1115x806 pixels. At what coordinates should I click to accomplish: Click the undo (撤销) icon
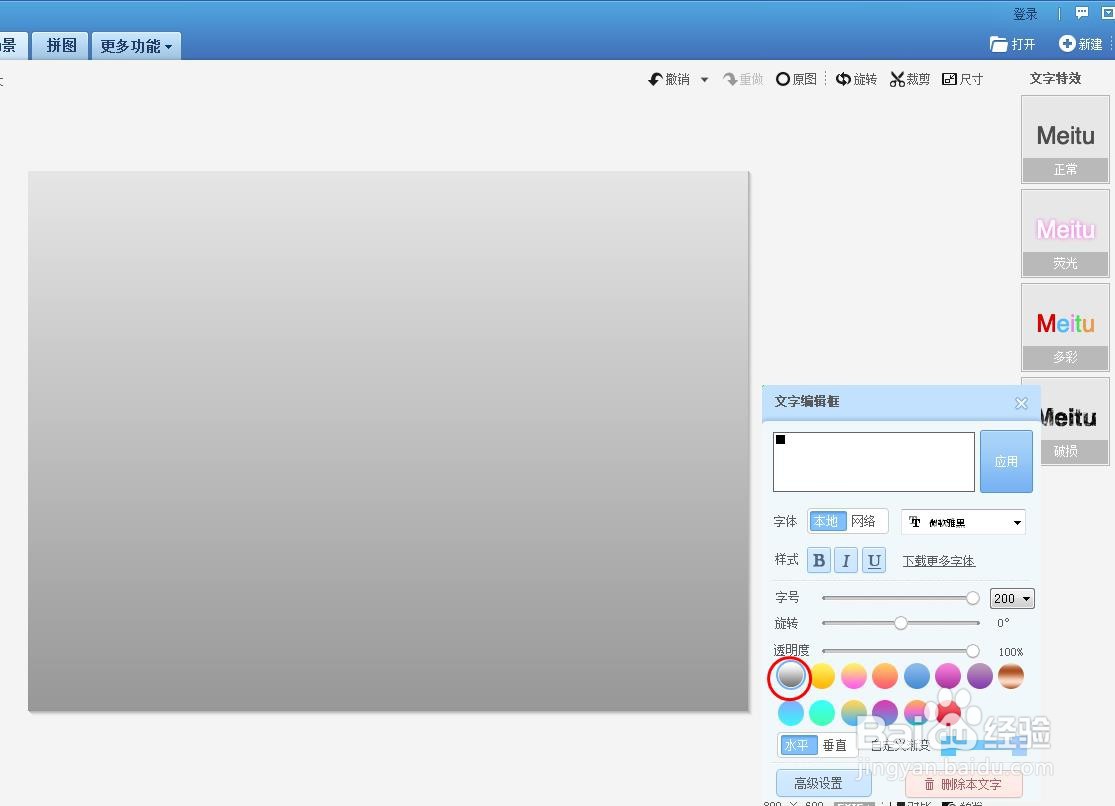[x=655, y=79]
